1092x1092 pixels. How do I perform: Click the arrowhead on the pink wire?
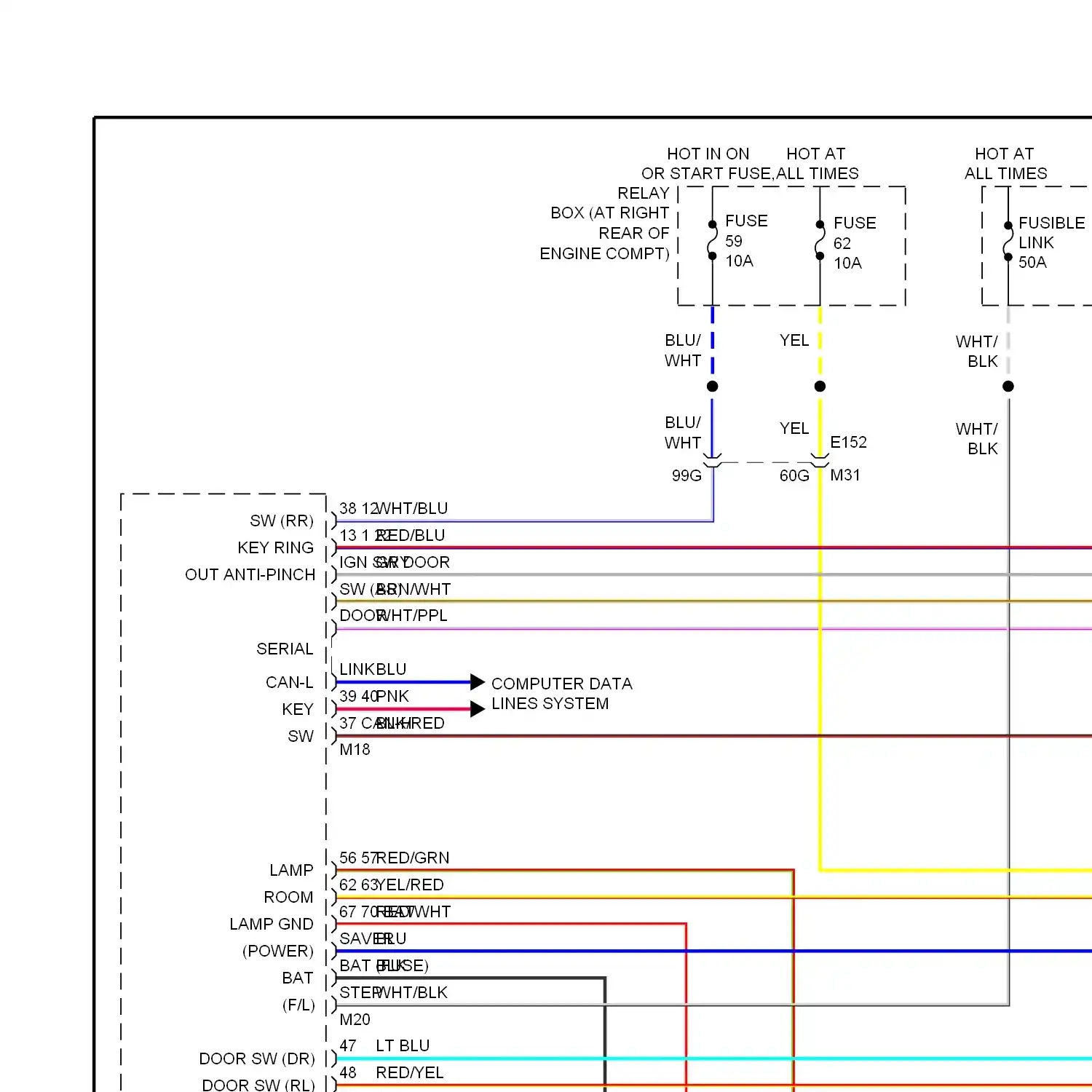[478, 709]
